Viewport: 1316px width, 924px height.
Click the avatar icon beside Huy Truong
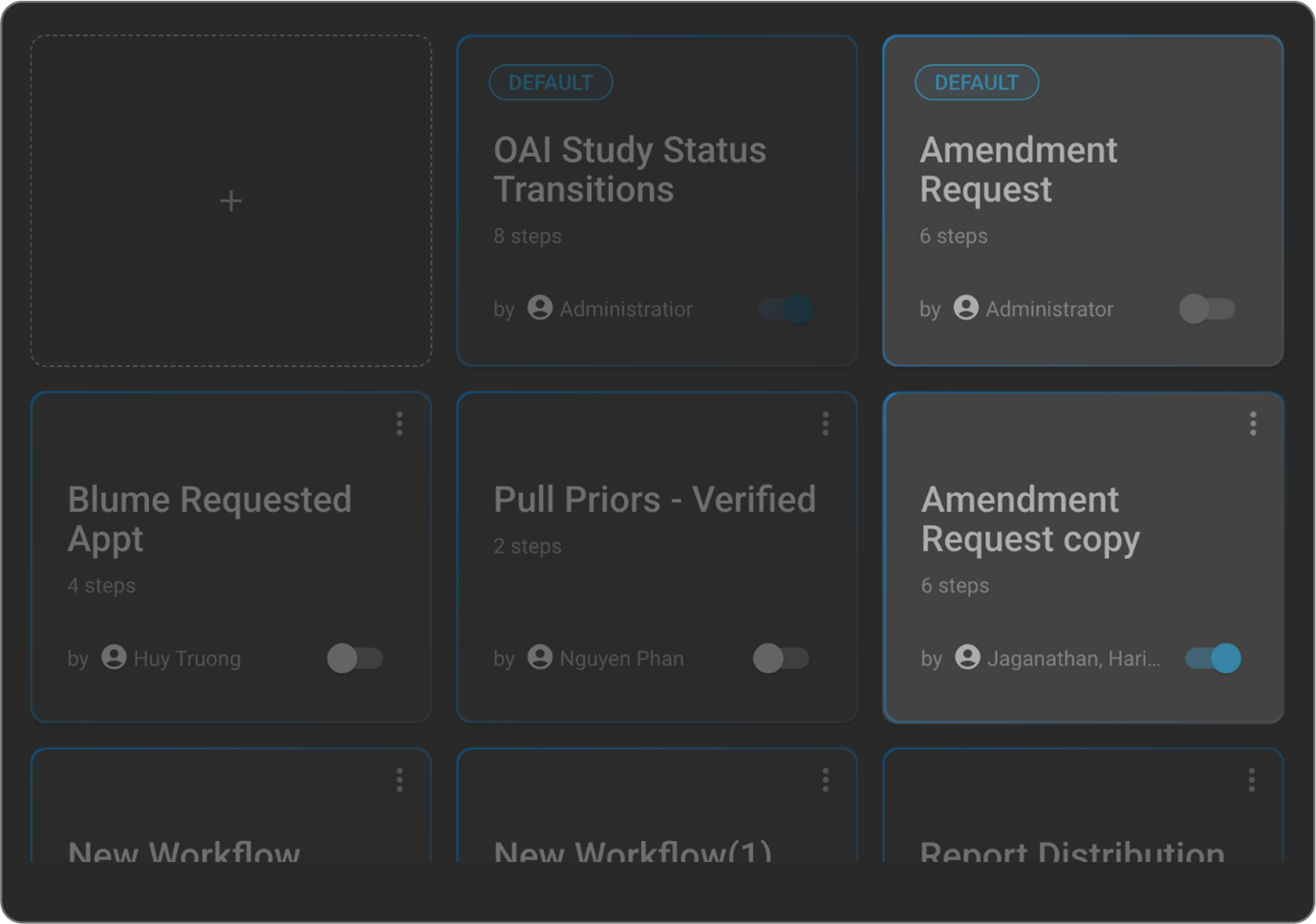click(x=114, y=657)
